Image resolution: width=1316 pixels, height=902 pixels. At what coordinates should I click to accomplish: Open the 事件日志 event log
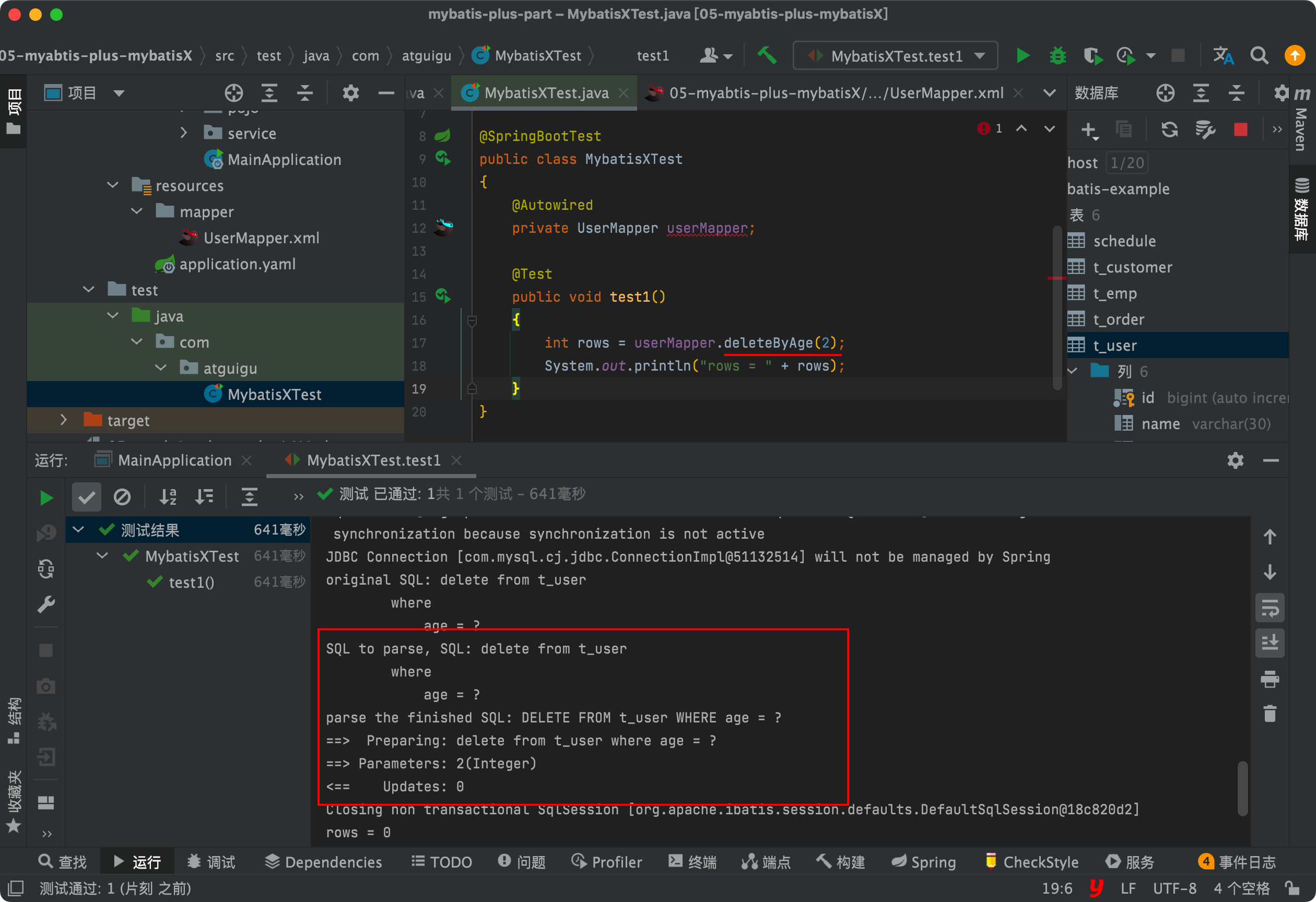pyautogui.click(x=1237, y=862)
